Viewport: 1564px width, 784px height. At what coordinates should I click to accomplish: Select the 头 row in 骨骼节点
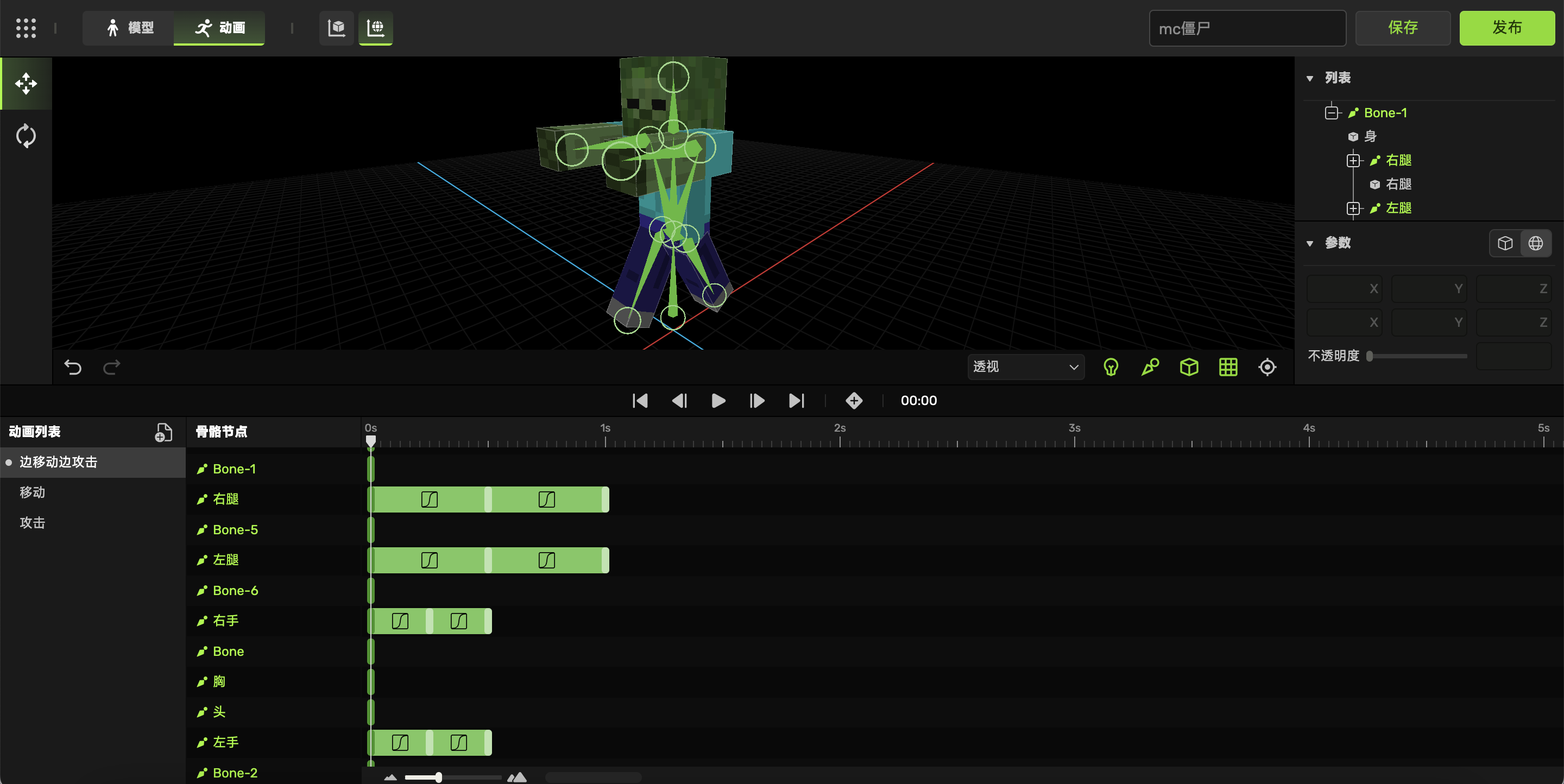pyautogui.click(x=273, y=712)
